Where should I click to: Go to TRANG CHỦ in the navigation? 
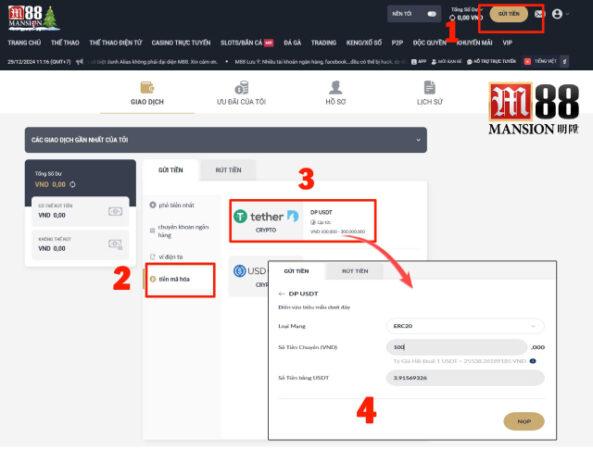[24, 43]
